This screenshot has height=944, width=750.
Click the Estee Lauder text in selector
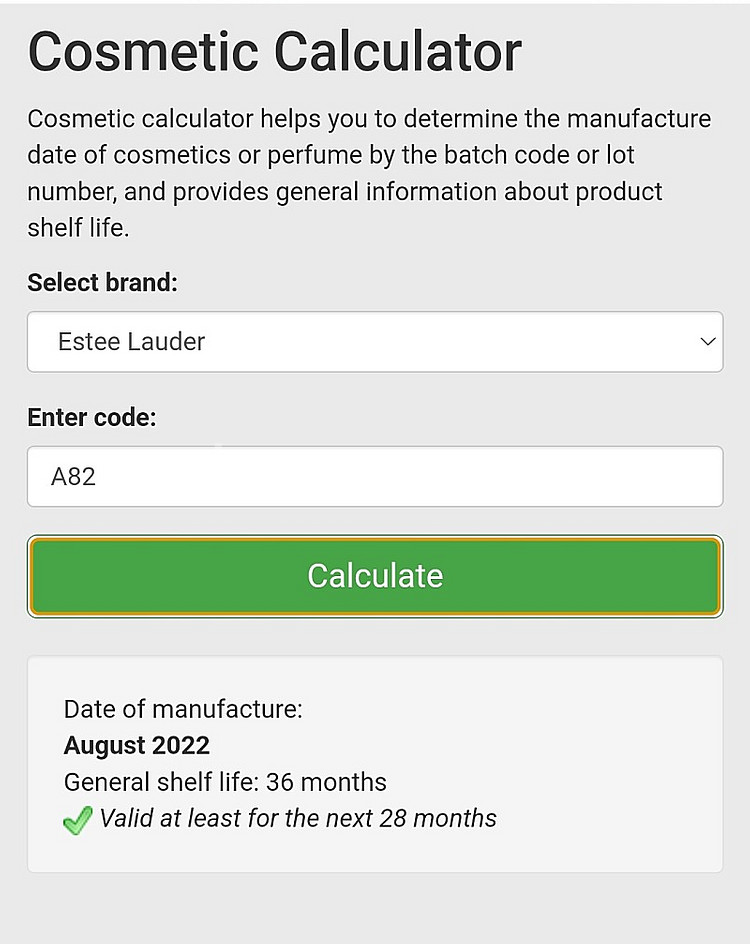click(131, 342)
